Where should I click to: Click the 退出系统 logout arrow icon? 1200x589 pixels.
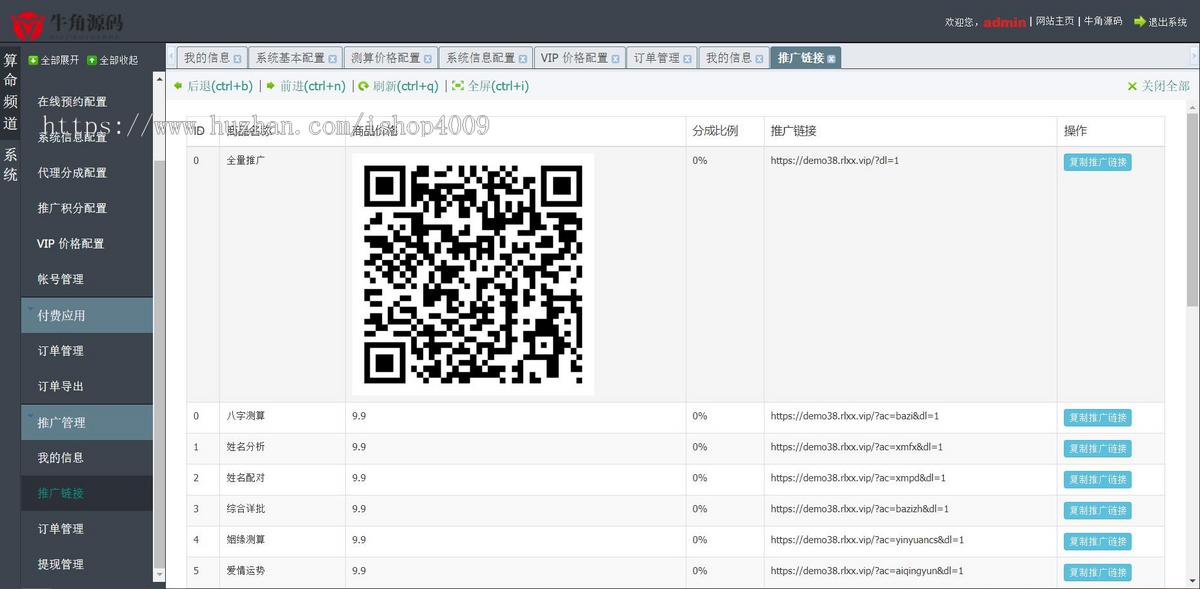[1139, 21]
